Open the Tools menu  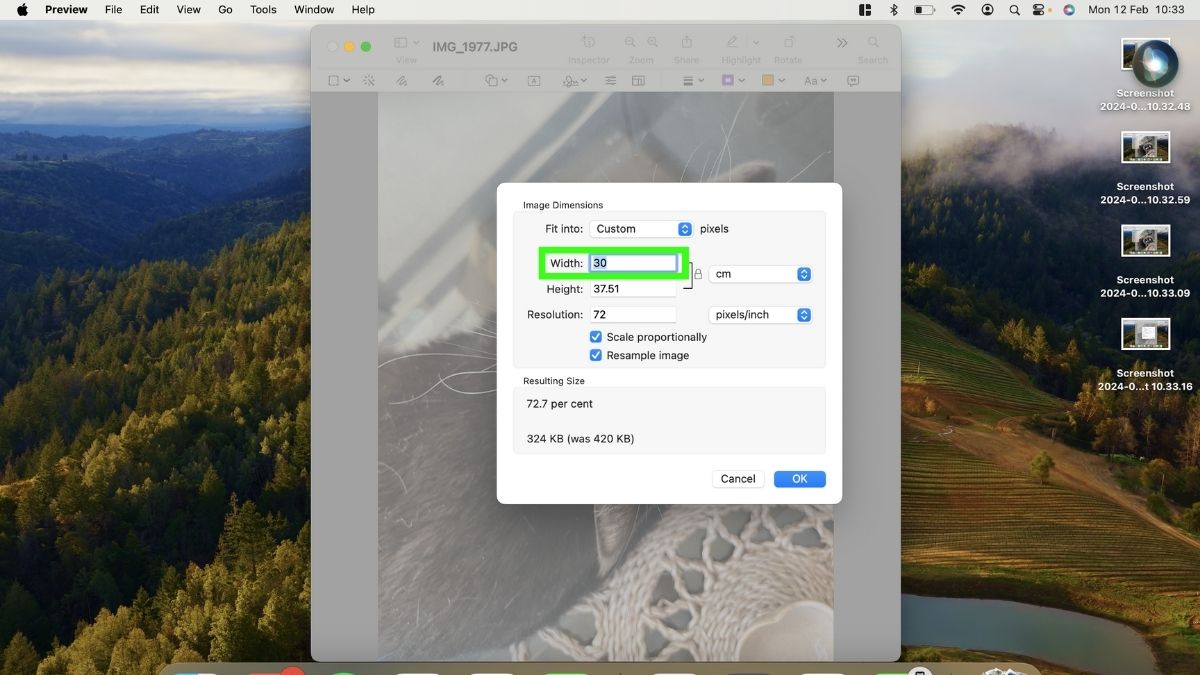coord(263,10)
